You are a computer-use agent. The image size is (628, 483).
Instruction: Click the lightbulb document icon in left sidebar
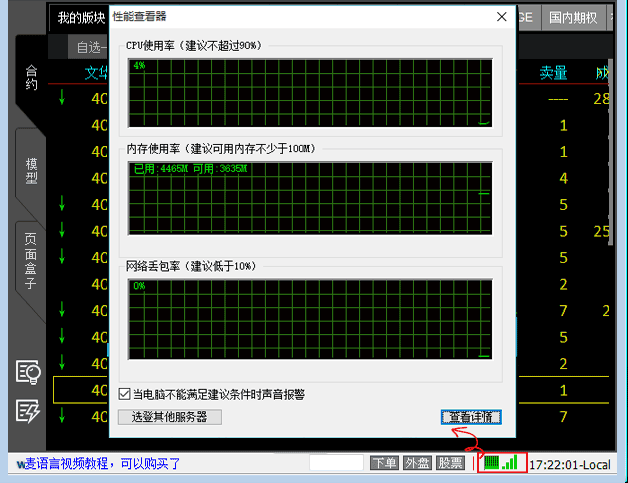tap(28, 372)
